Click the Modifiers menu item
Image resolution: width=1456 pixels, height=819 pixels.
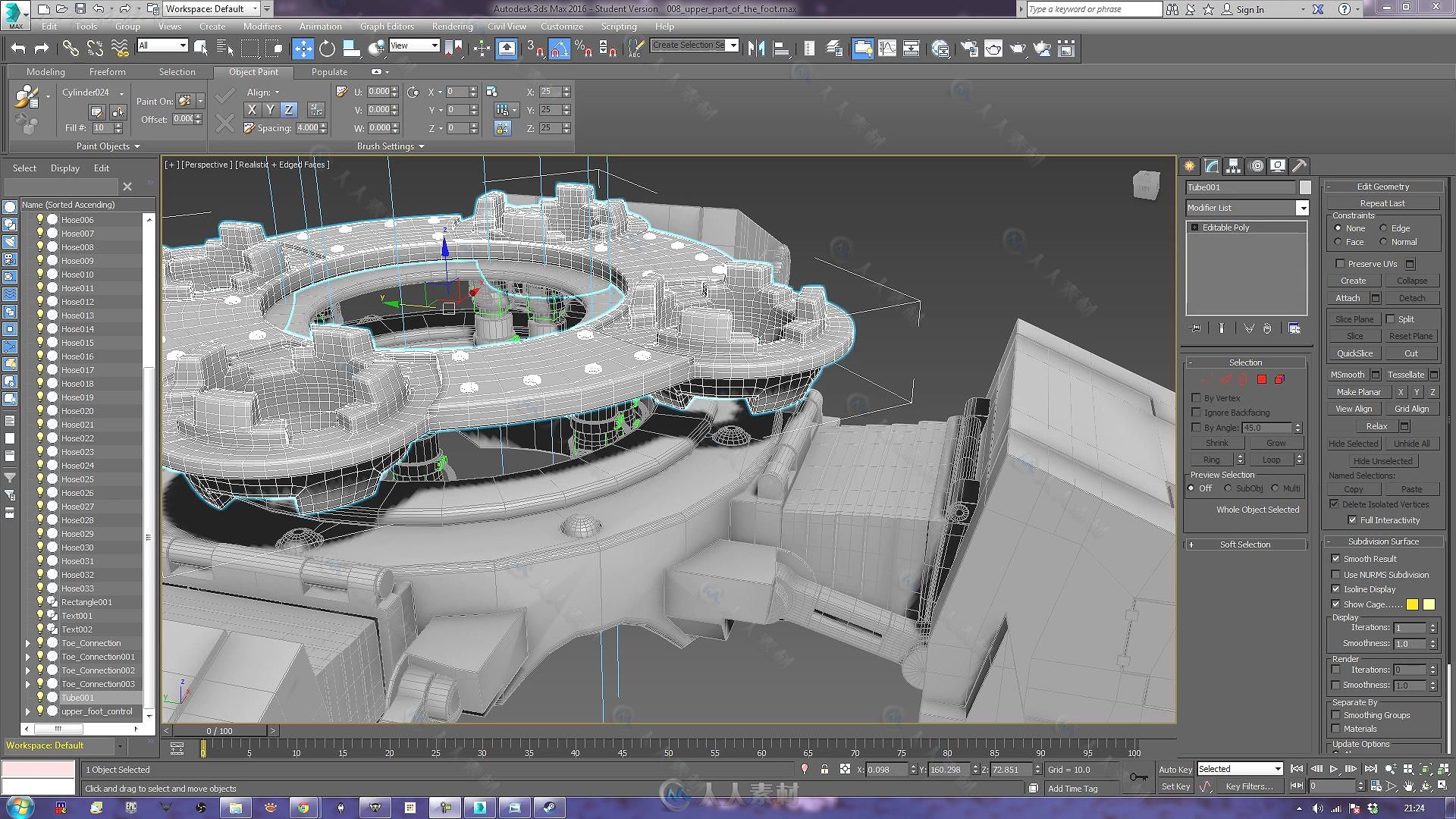coord(262,25)
